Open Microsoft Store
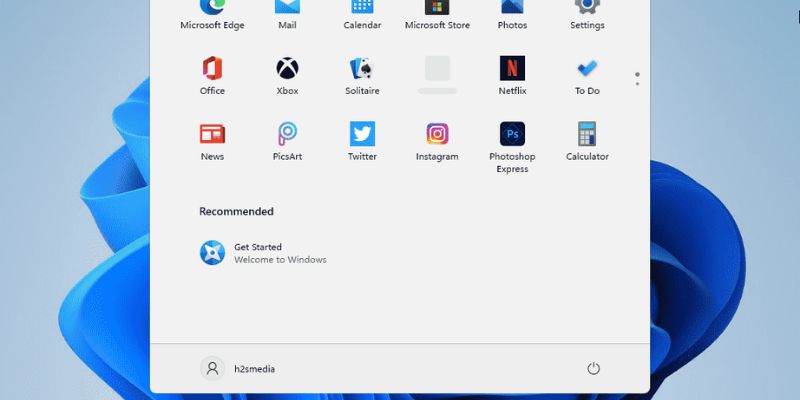This screenshot has height=400, width=800. tap(437, 15)
